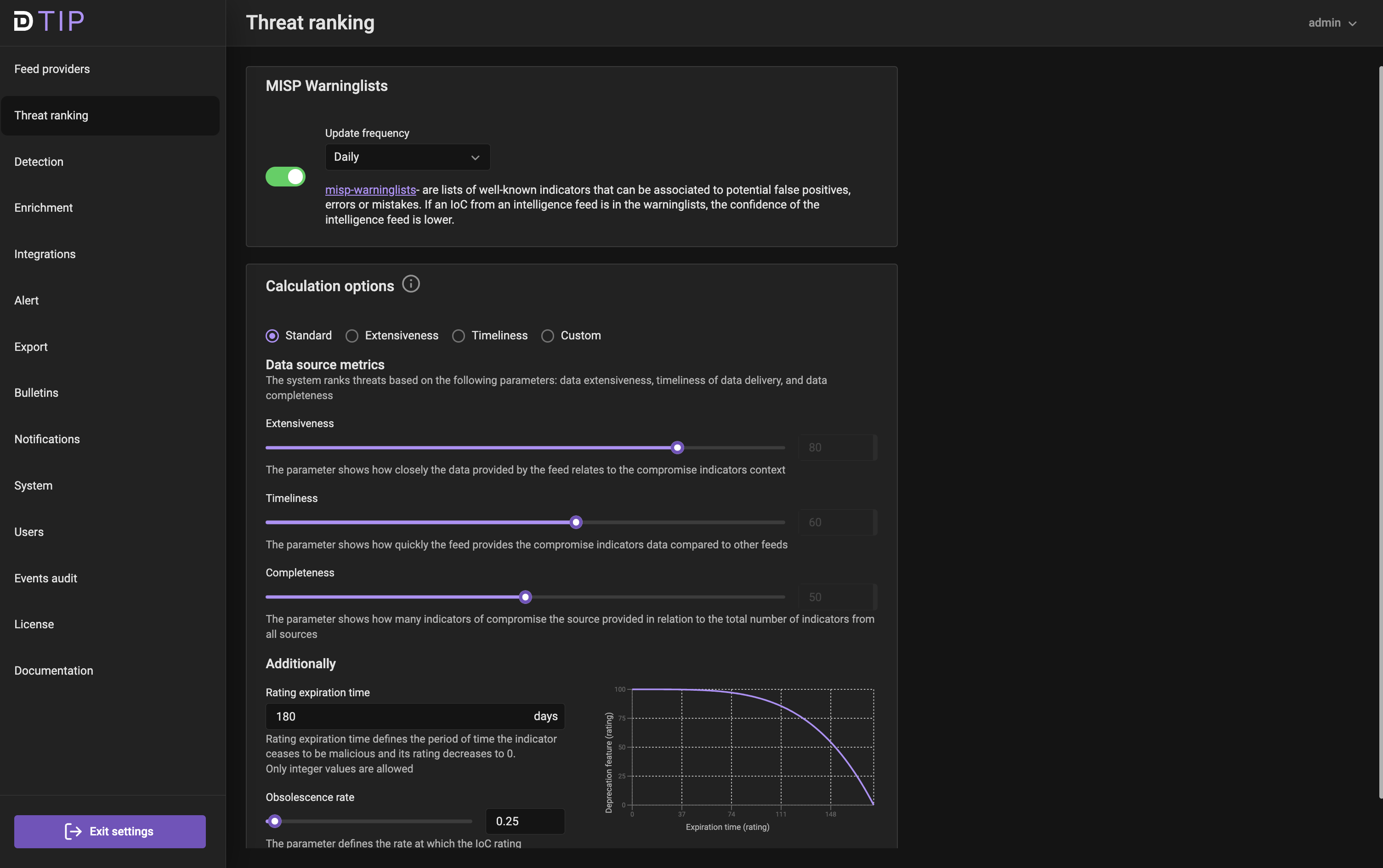1383x868 pixels.
Task: Expand the admin user menu
Action: (1332, 23)
